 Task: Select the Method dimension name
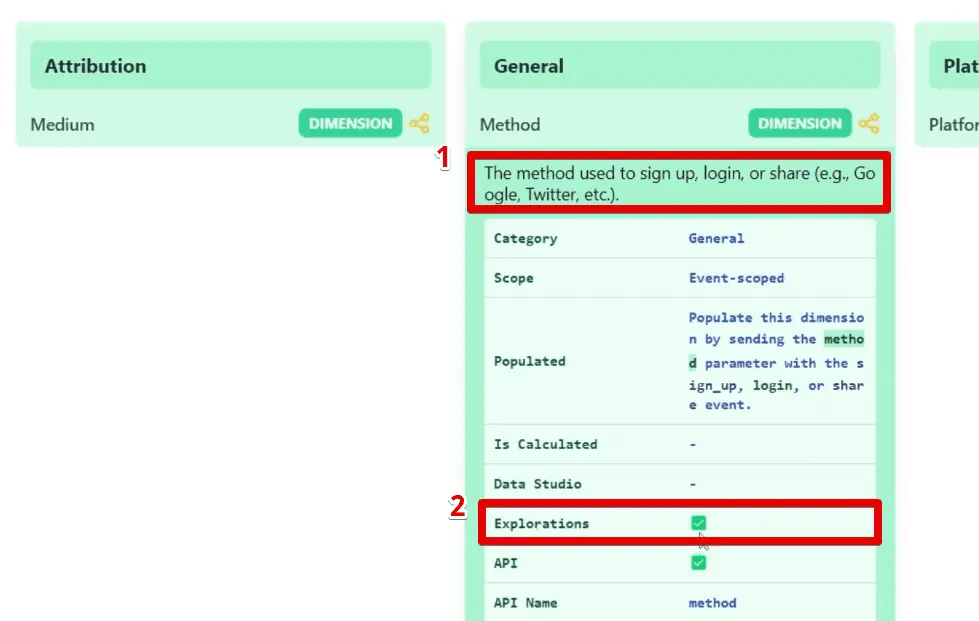click(510, 124)
